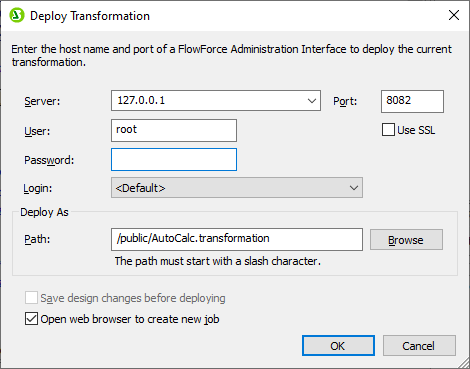
Task: Uncheck Open web browser to create new job
Action: coord(31,319)
